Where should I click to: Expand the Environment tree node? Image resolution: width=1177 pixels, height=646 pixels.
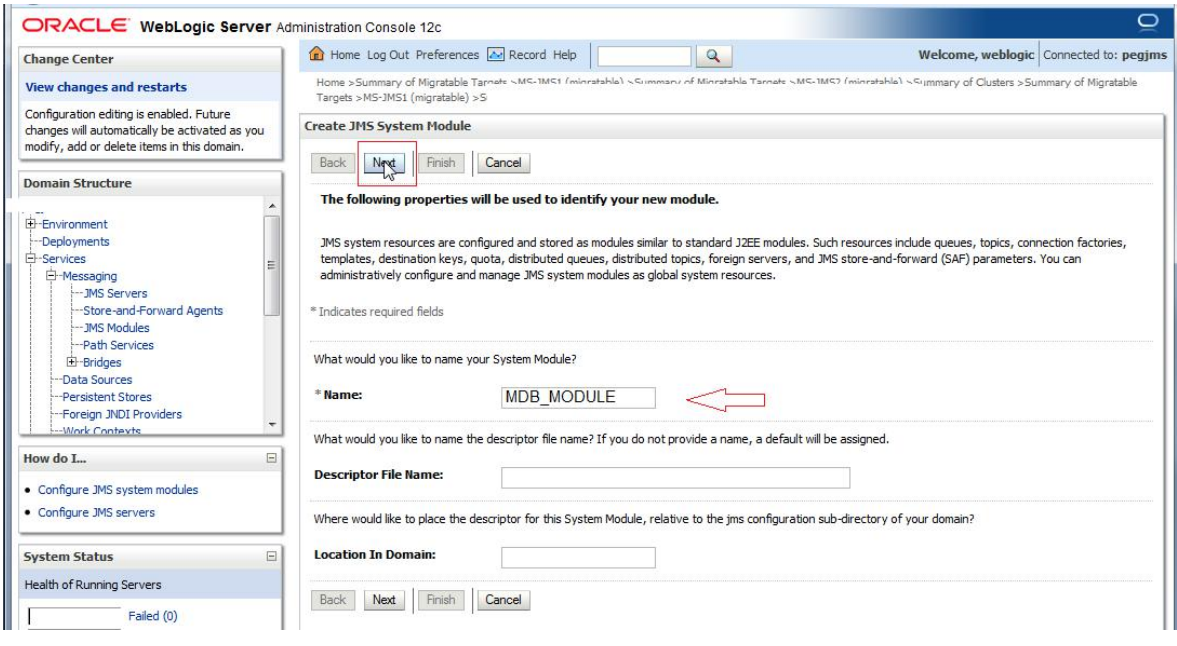(x=30, y=224)
